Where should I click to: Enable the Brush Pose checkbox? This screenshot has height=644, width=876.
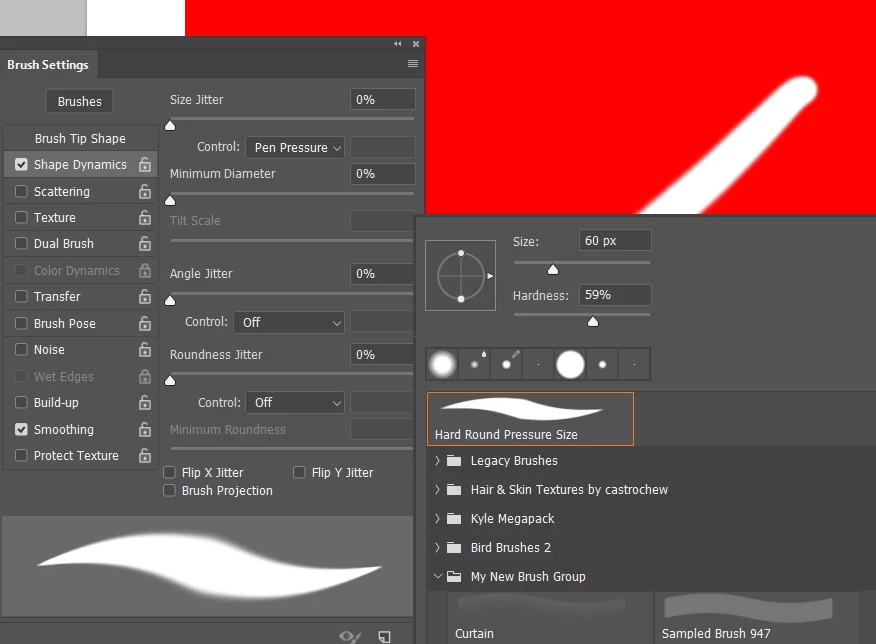click(x=21, y=323)
